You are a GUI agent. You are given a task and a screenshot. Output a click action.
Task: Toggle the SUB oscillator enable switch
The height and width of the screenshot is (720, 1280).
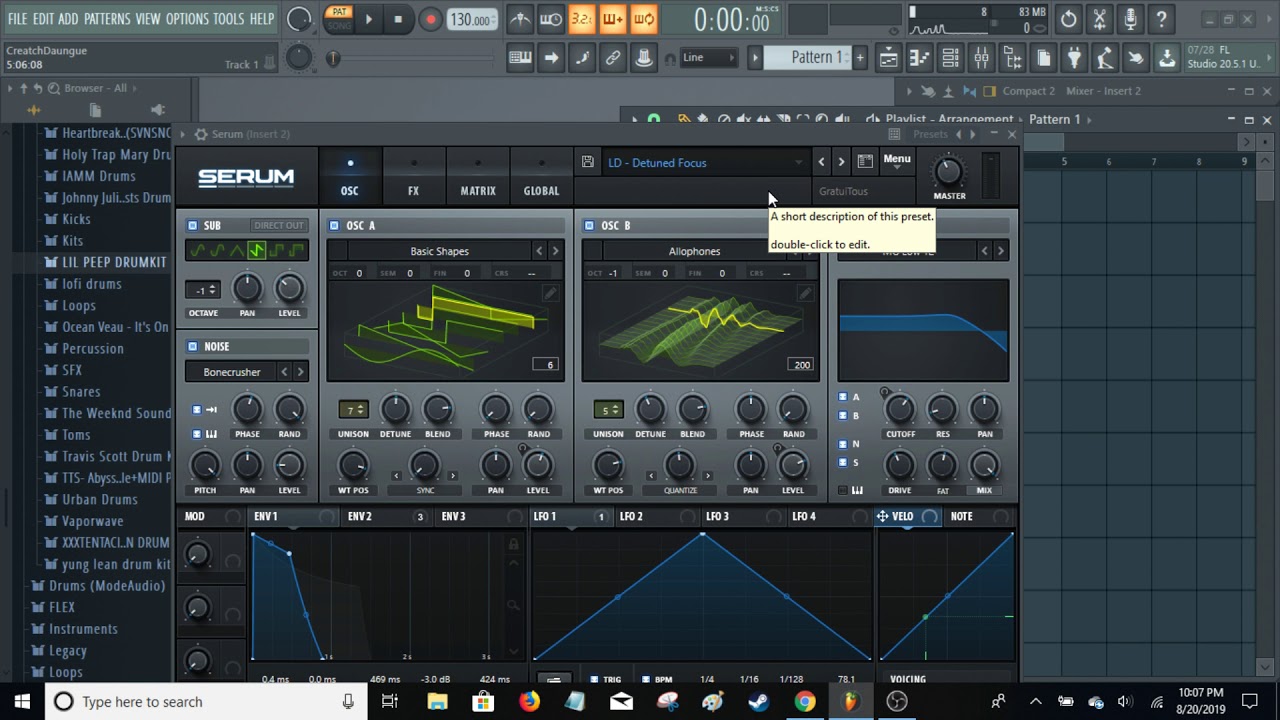click(x=192, y=226)
